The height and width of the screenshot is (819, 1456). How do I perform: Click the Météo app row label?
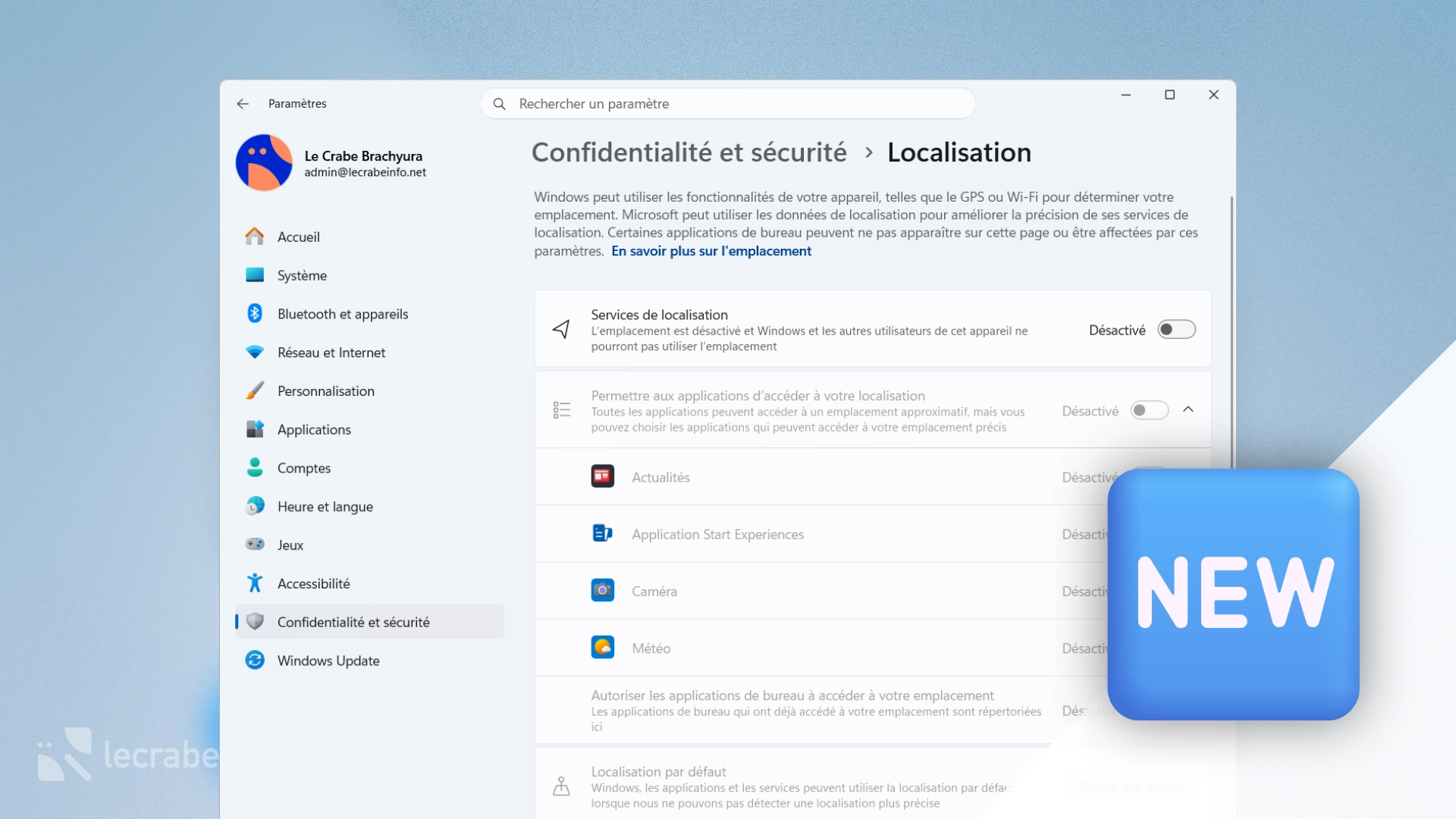pyautogui.click(x=651, y=648)
